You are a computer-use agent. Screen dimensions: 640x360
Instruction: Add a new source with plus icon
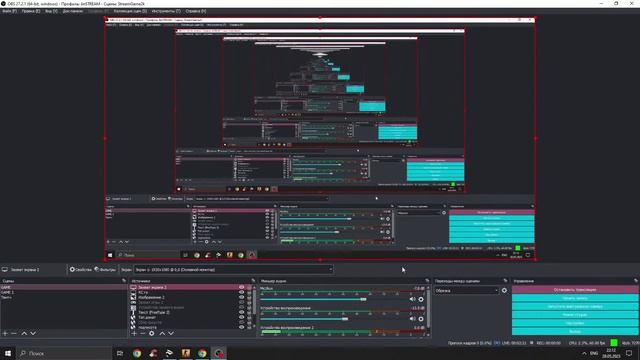[x=134, y=333]
